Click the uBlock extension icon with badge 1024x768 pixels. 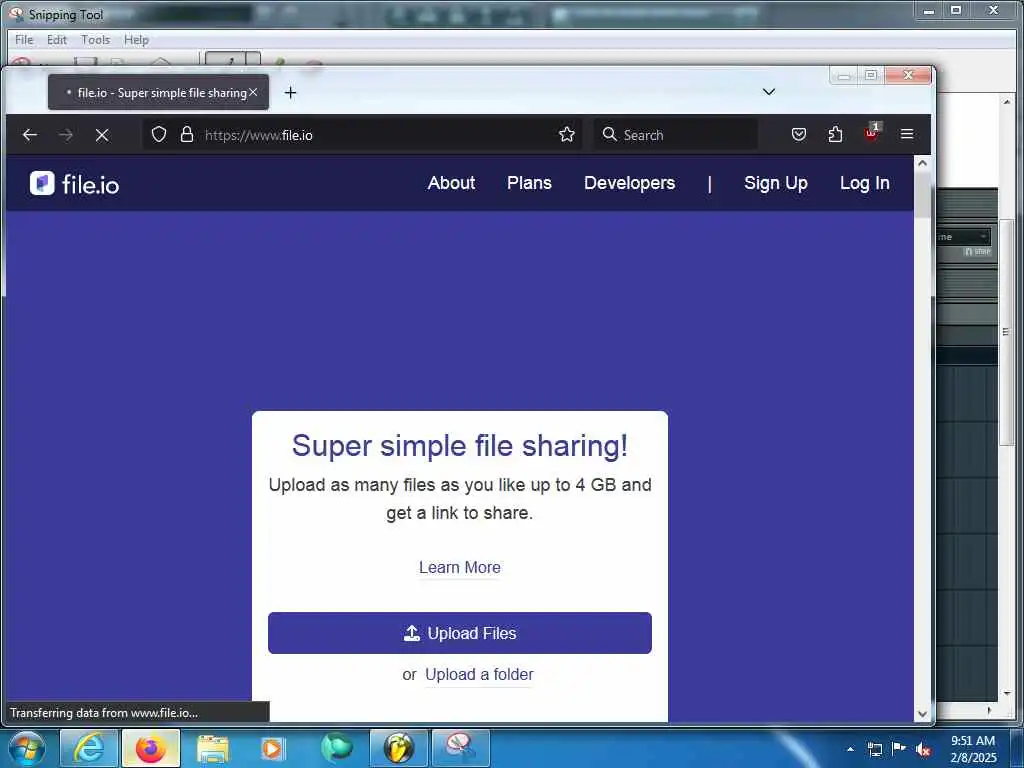872,133
